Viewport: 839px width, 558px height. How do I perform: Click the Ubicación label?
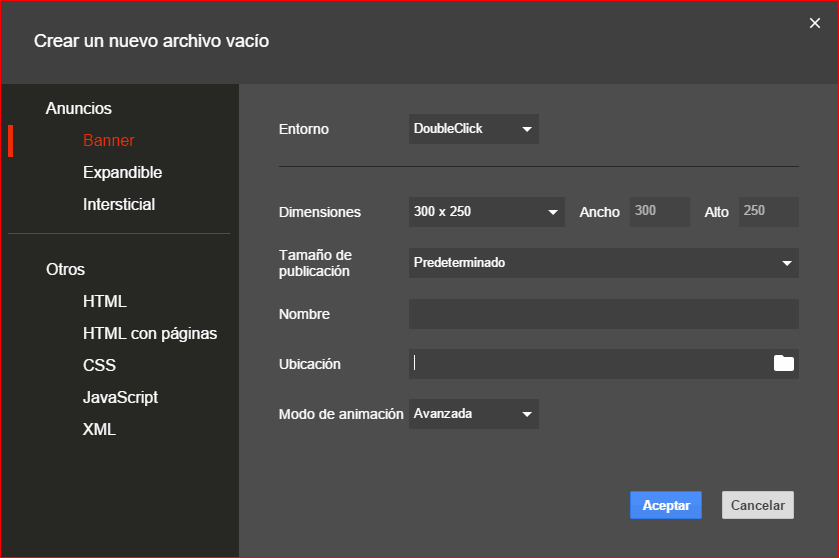[x=309, y=364]
